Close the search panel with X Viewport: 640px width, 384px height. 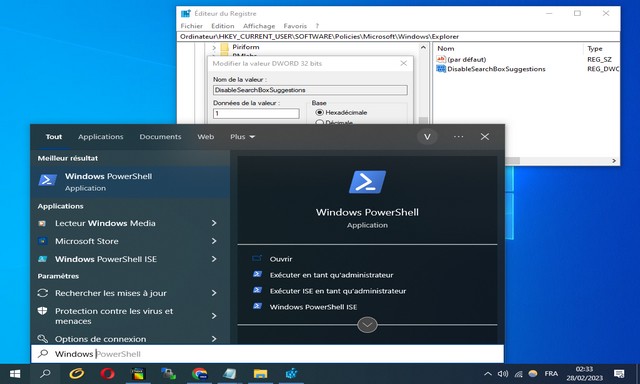484,137
